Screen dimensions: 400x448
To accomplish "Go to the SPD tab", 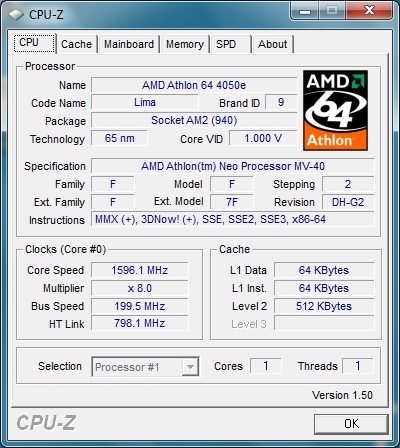I will pyautogui.click(x=230, y=44).
